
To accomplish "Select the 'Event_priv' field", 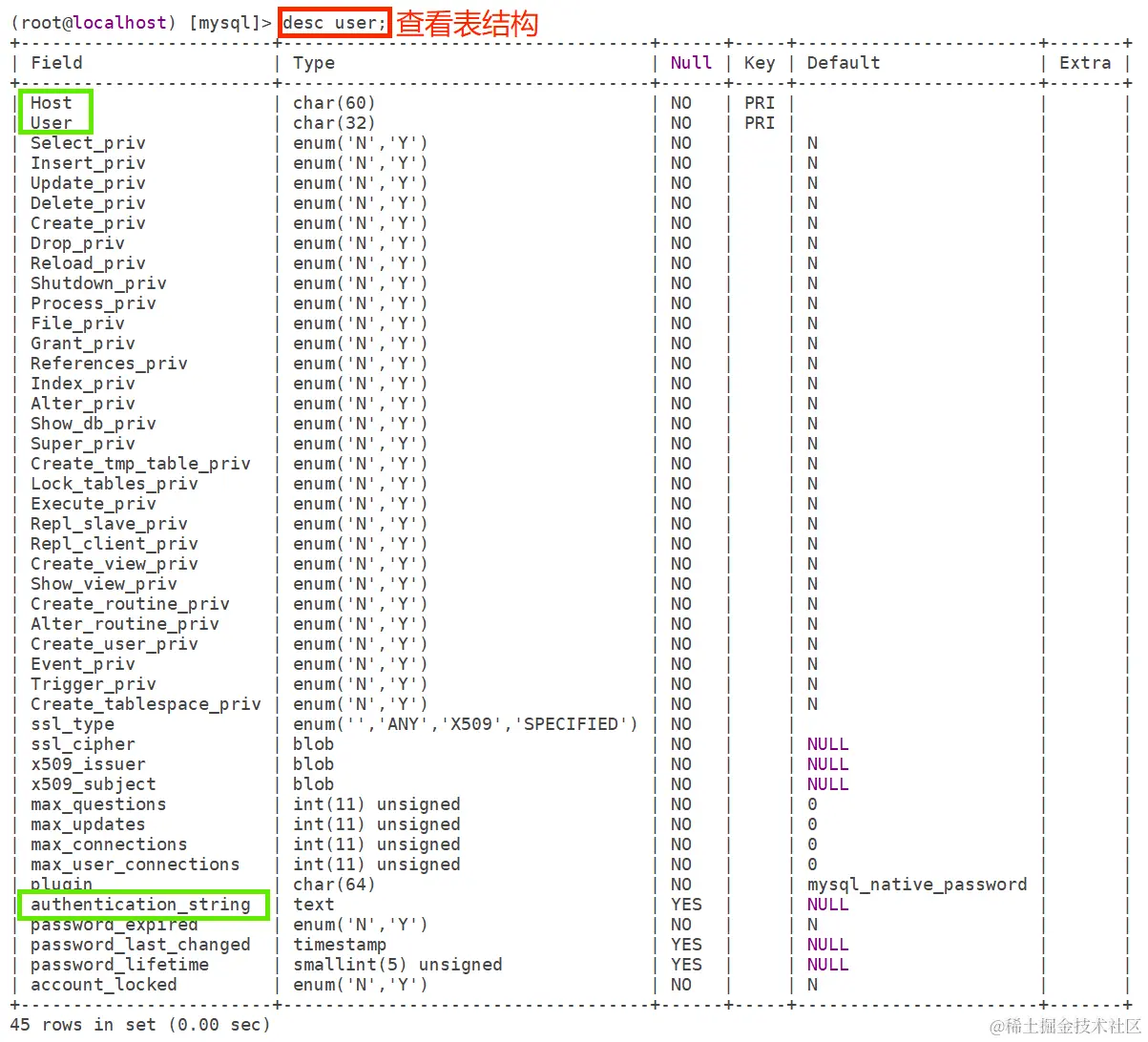I will pos(83,664).
